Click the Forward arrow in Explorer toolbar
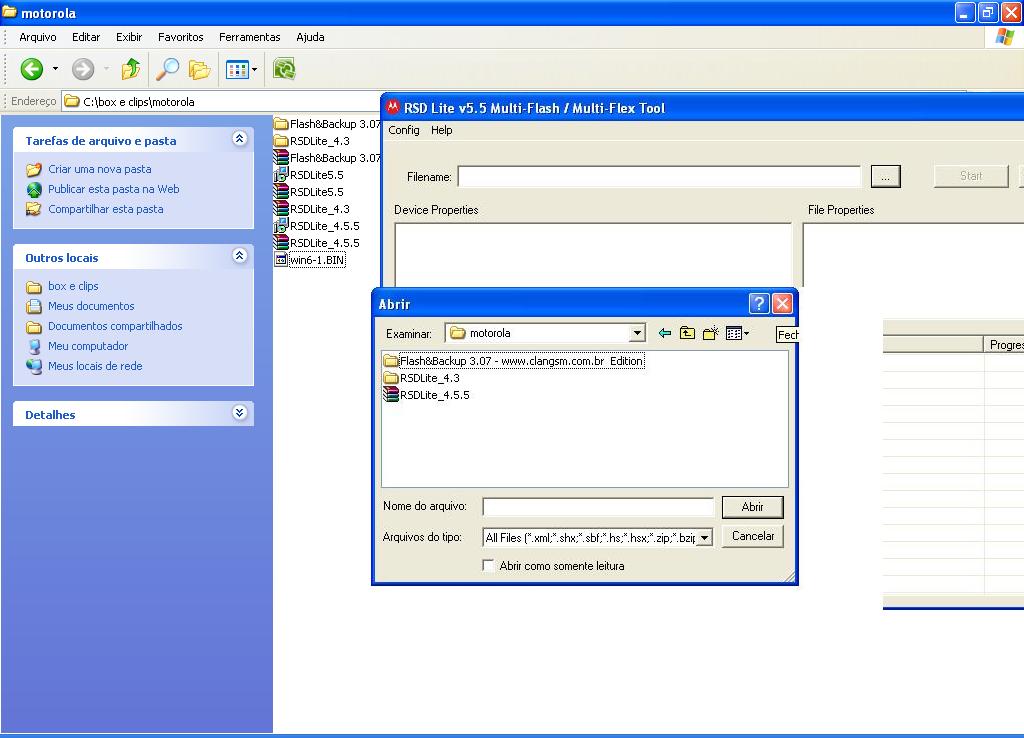 pos(83,69)
